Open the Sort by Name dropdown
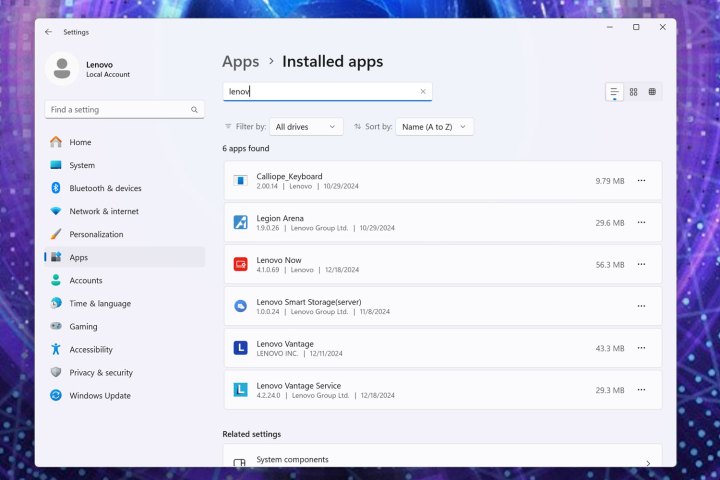 coord(434,127)
